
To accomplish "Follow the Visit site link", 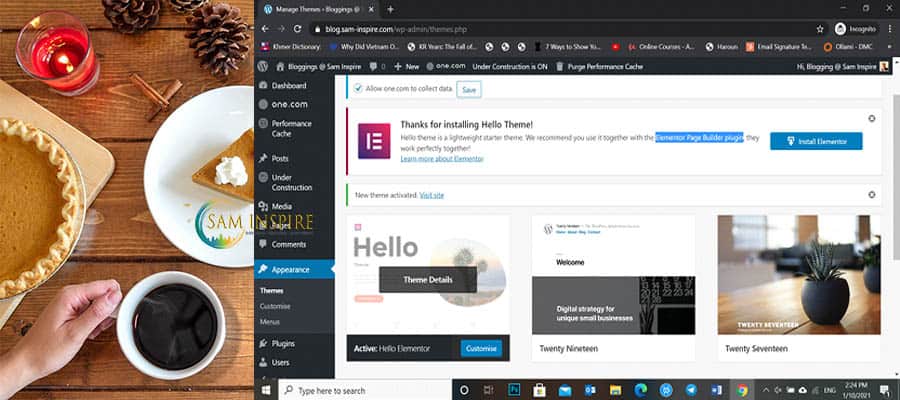I will (432, 195).
